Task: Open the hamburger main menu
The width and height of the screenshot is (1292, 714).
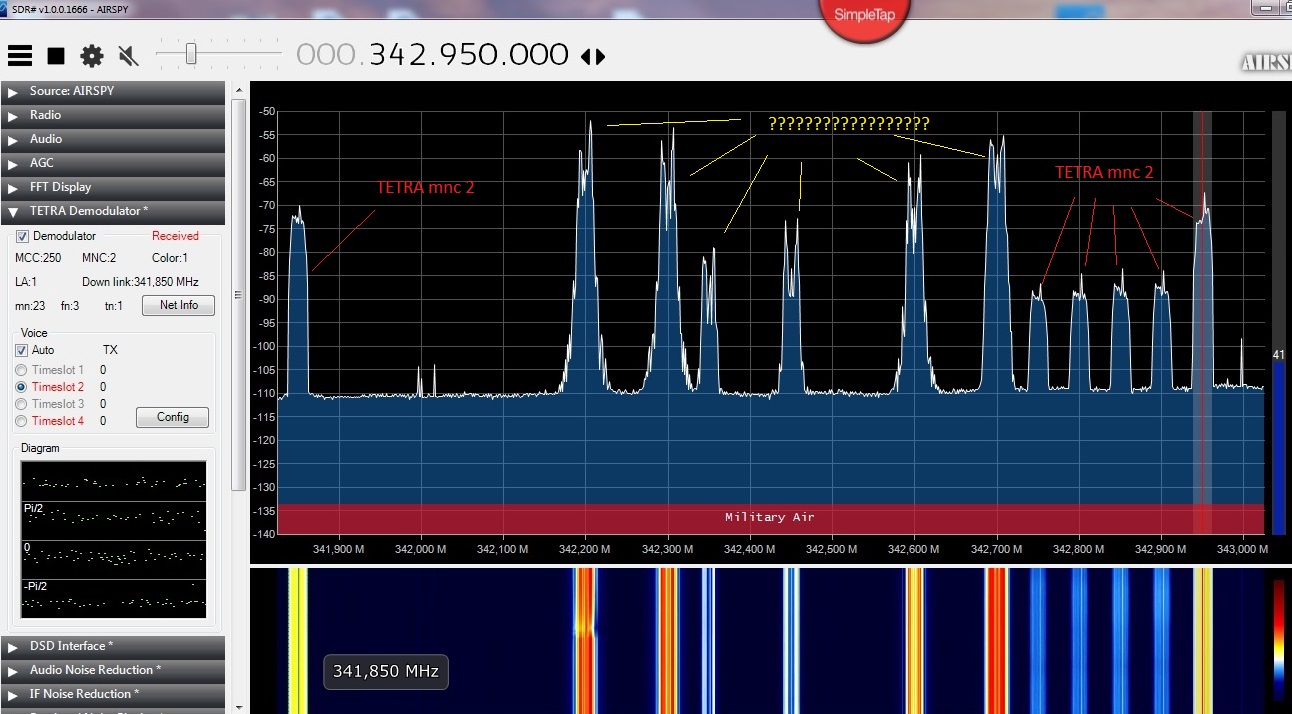Action: click(x=20, y=56)
